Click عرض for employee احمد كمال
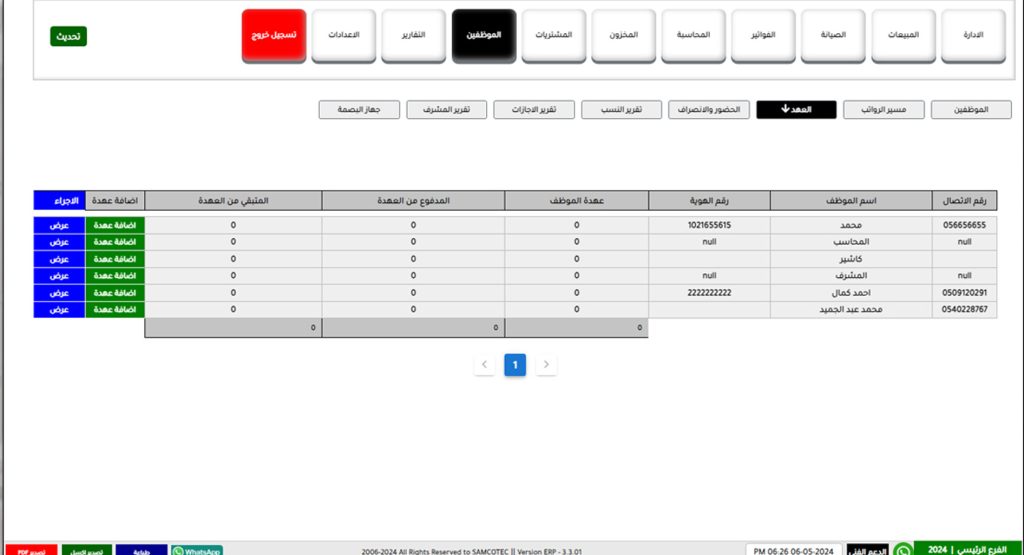This screenshot has width=1024, height=555. pyautogui.click(x=59, y=293)
